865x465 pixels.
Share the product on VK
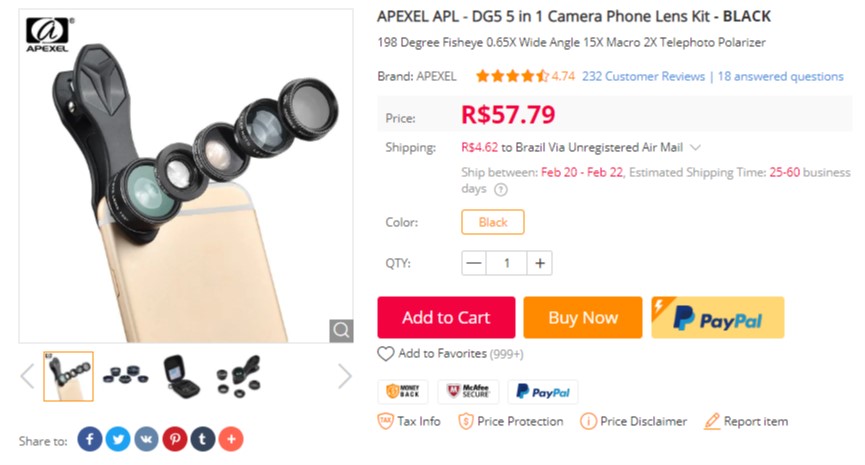coord(146,439)
